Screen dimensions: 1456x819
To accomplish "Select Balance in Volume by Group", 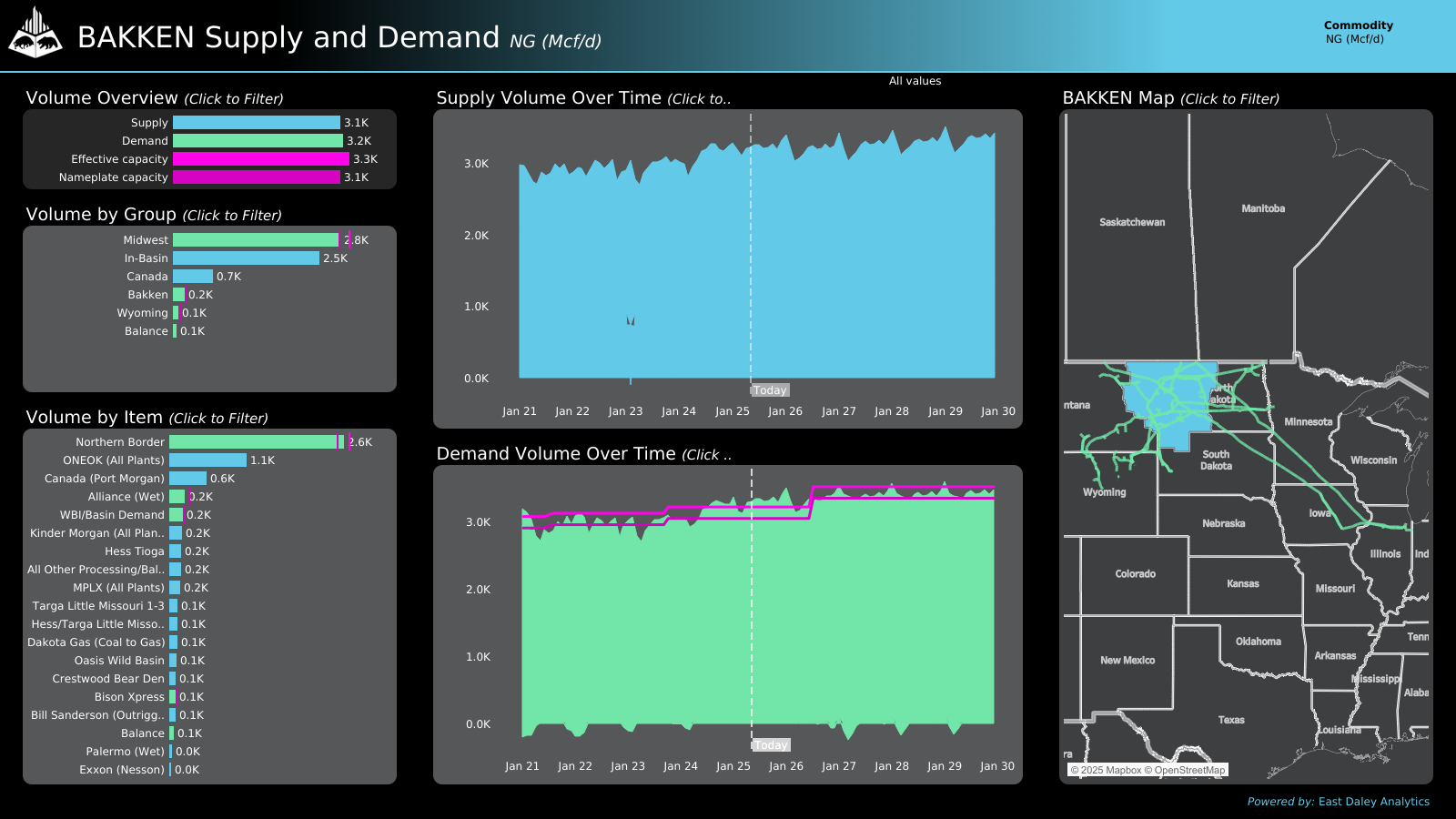I will coord(146,331).
